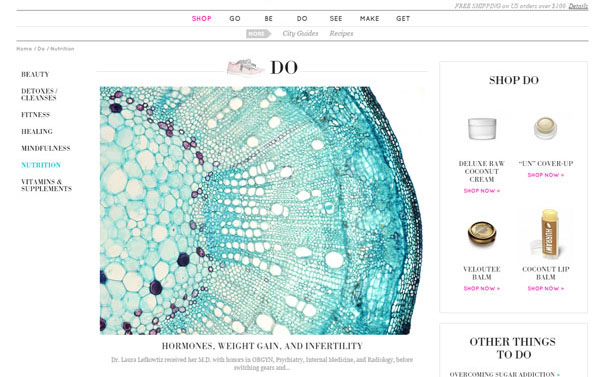Select Vitamins & Supplements category
The width and height of the screenshot is (600, 377).
click(x=46, y=185)
